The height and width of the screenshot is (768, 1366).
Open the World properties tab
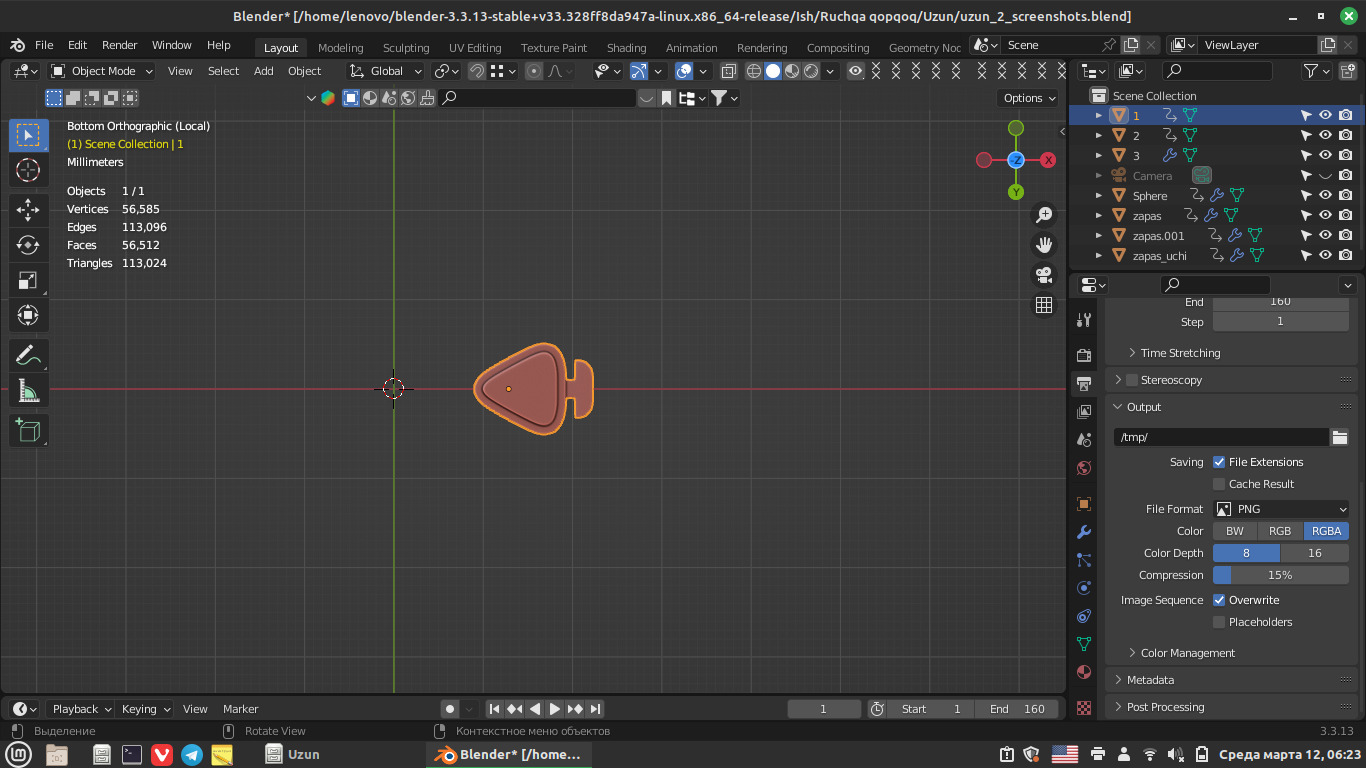pos(1084,467)
